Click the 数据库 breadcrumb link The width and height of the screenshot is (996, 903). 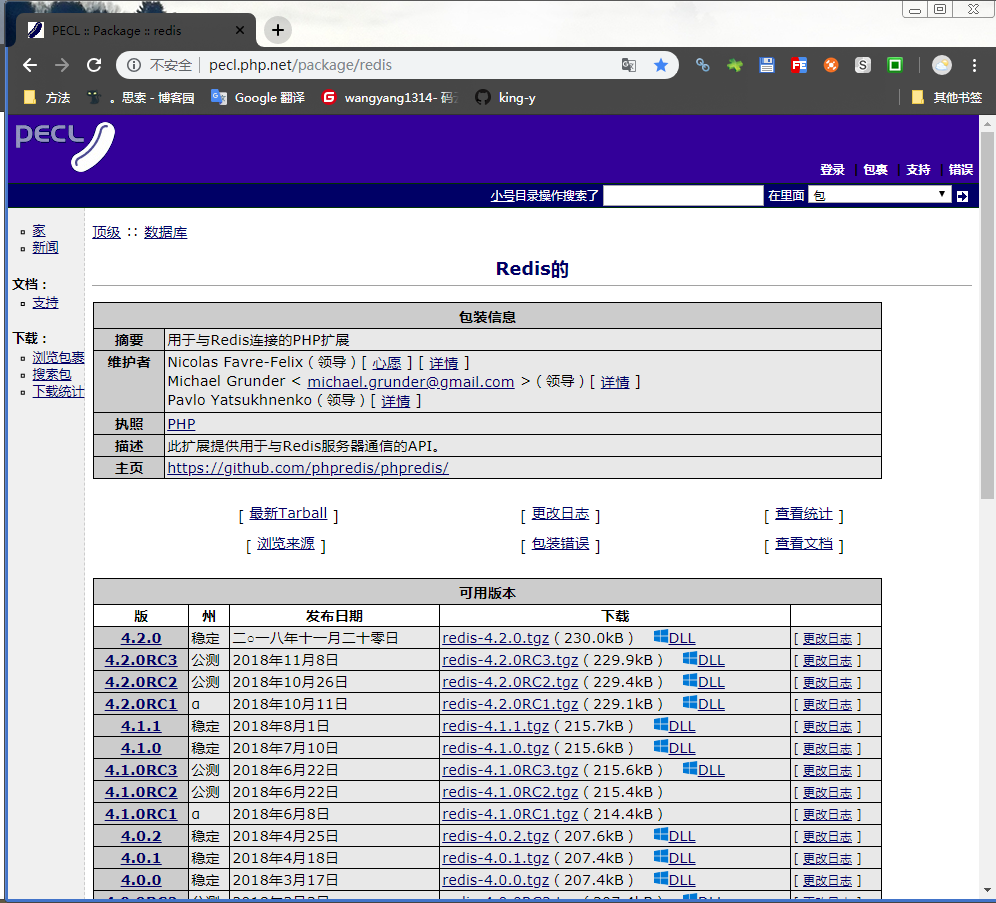click(165, 232)
